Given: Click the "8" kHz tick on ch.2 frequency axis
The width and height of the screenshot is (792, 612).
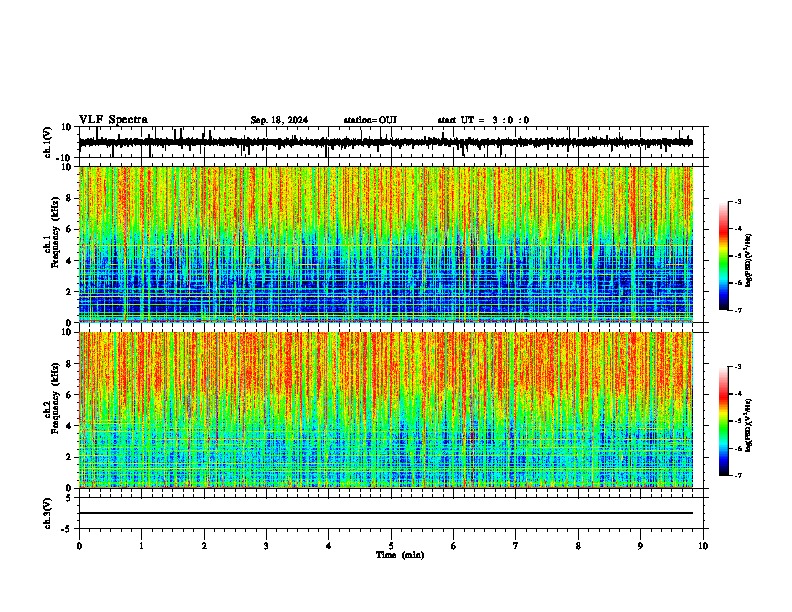Looking at the screenshot, I should 69,364.
